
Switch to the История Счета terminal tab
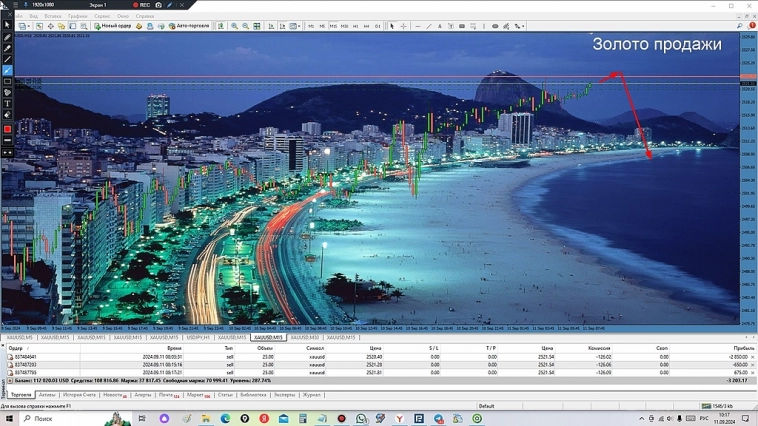[x=79, y=395]
